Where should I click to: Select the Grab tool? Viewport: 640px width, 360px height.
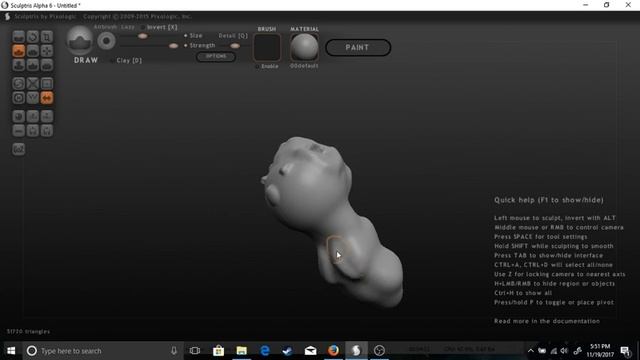47,51
